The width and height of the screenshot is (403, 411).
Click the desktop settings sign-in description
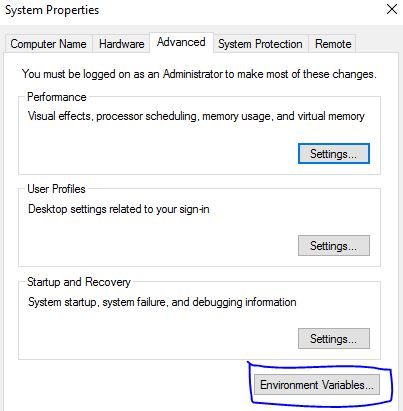(x=119, y=209)
